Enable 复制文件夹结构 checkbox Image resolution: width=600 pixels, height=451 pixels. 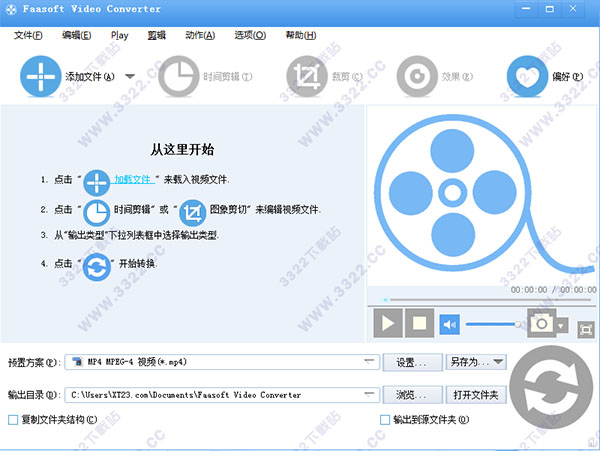point(13,420)
